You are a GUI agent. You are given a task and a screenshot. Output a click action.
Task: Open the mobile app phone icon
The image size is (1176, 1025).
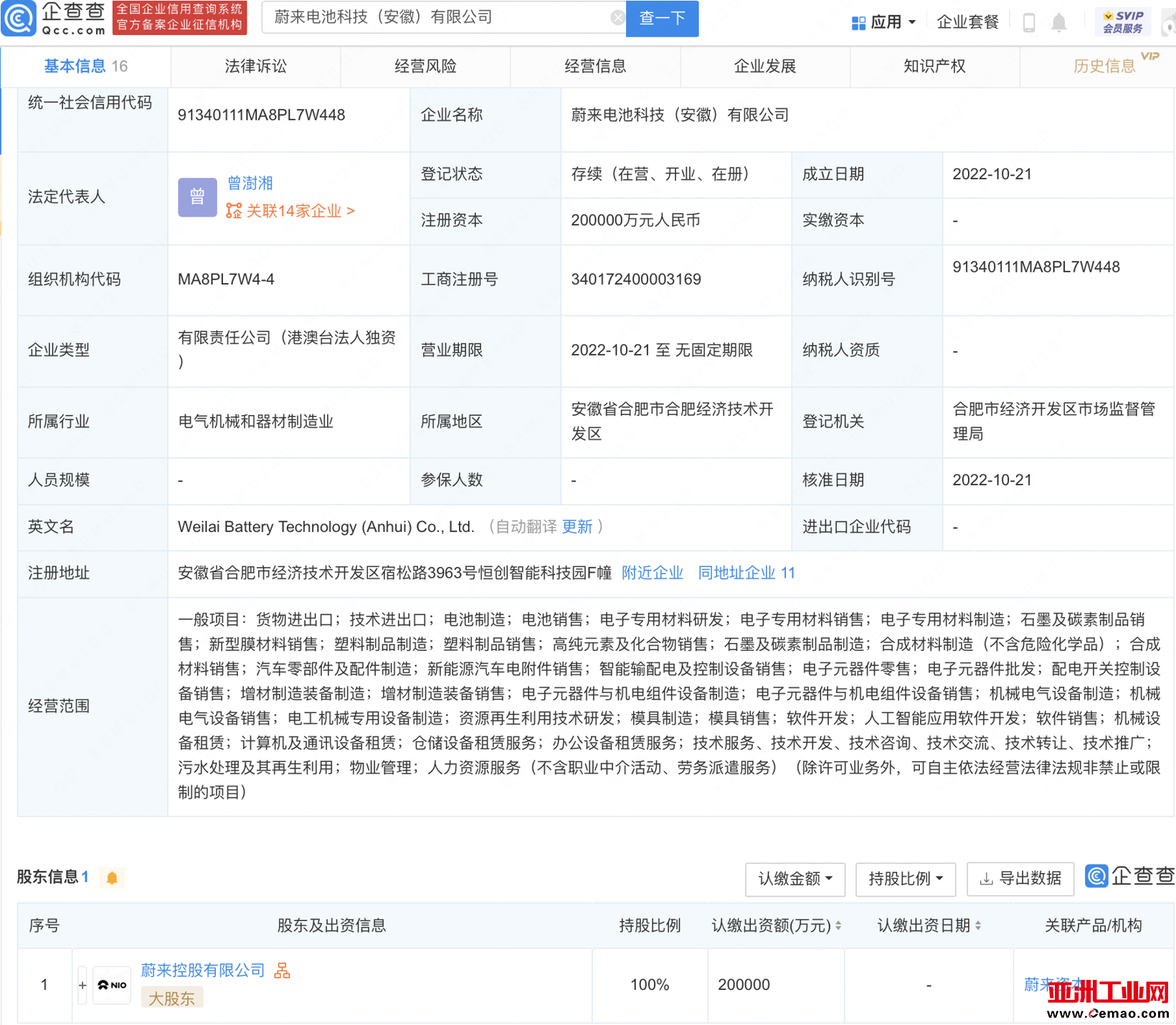point(1029,23)
